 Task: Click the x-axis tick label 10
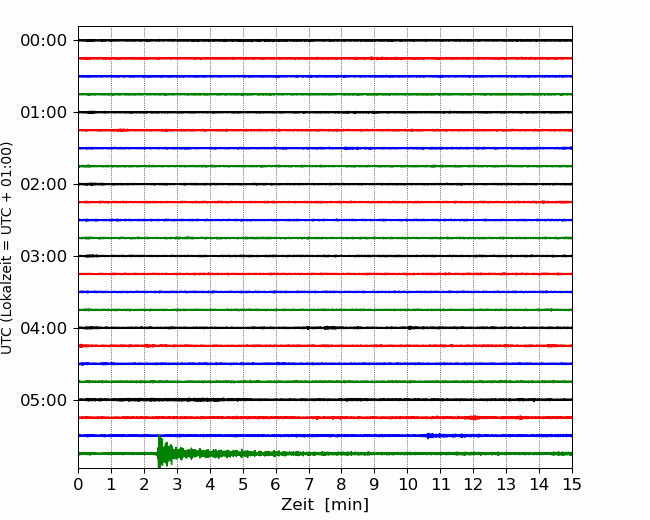pyautogui.click(x=407, y=484)
